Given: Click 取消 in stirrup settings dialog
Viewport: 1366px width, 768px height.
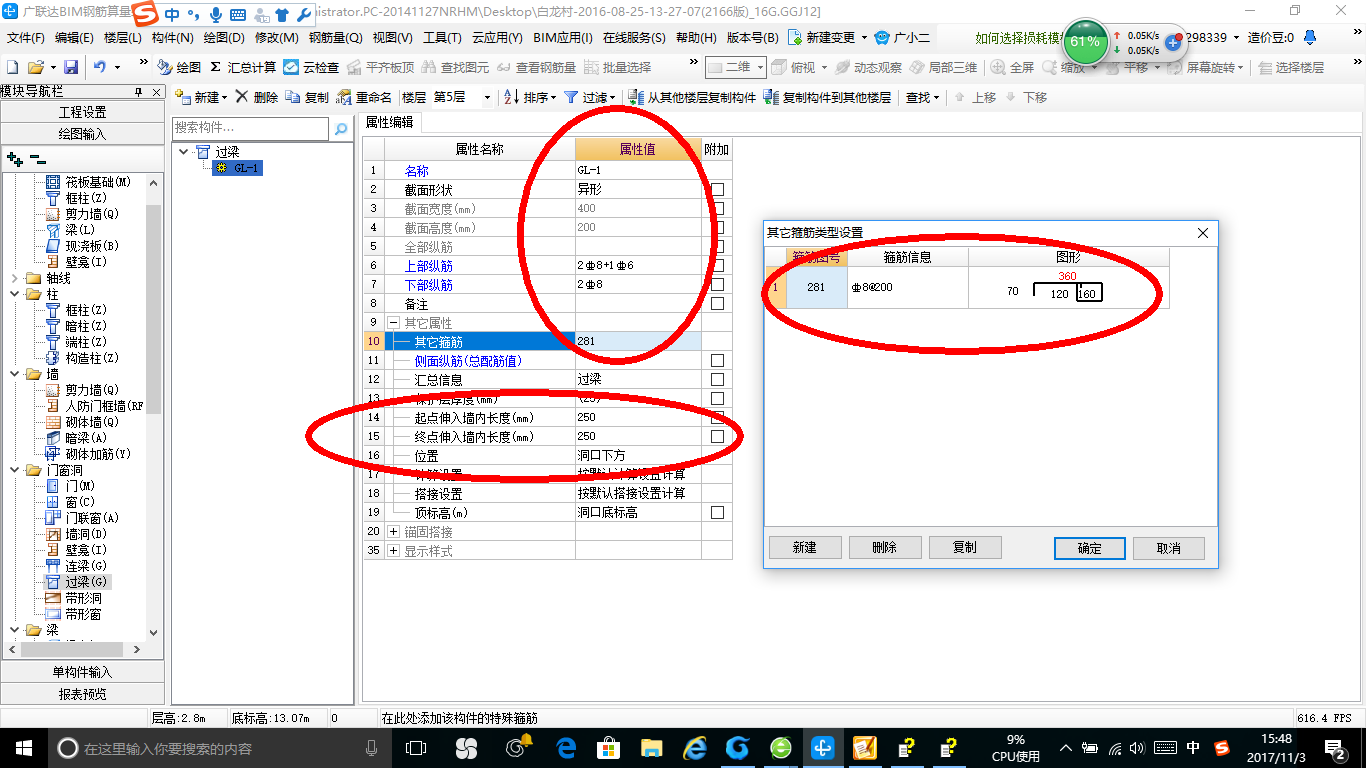Looking at the screenshot, I should click(1169, 548).
